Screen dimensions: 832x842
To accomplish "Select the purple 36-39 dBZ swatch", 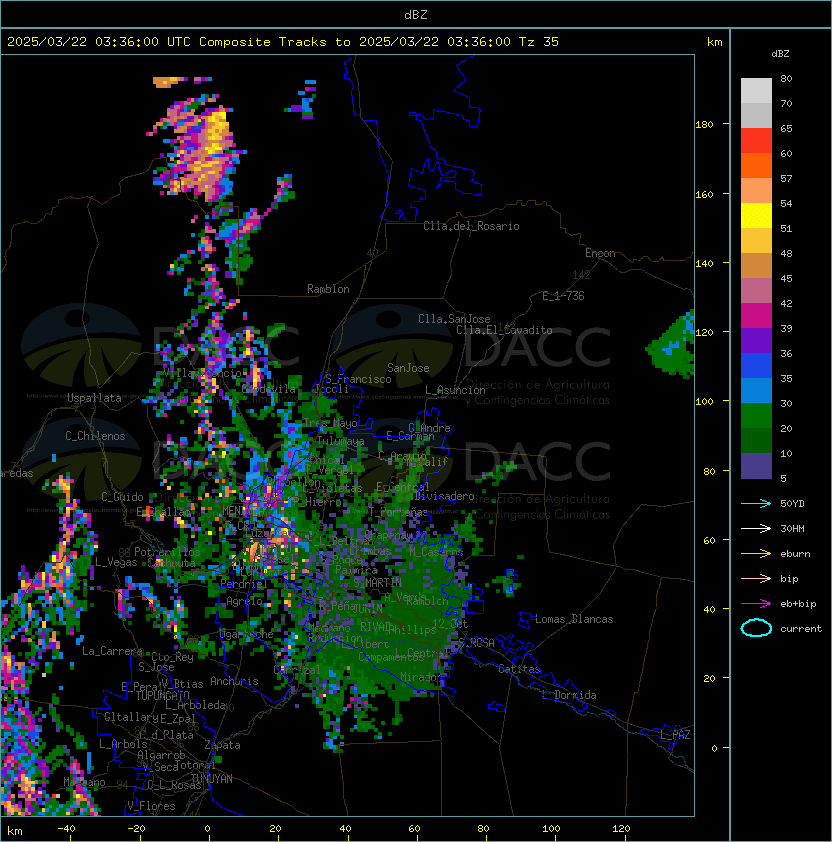I will pos(756,341).
